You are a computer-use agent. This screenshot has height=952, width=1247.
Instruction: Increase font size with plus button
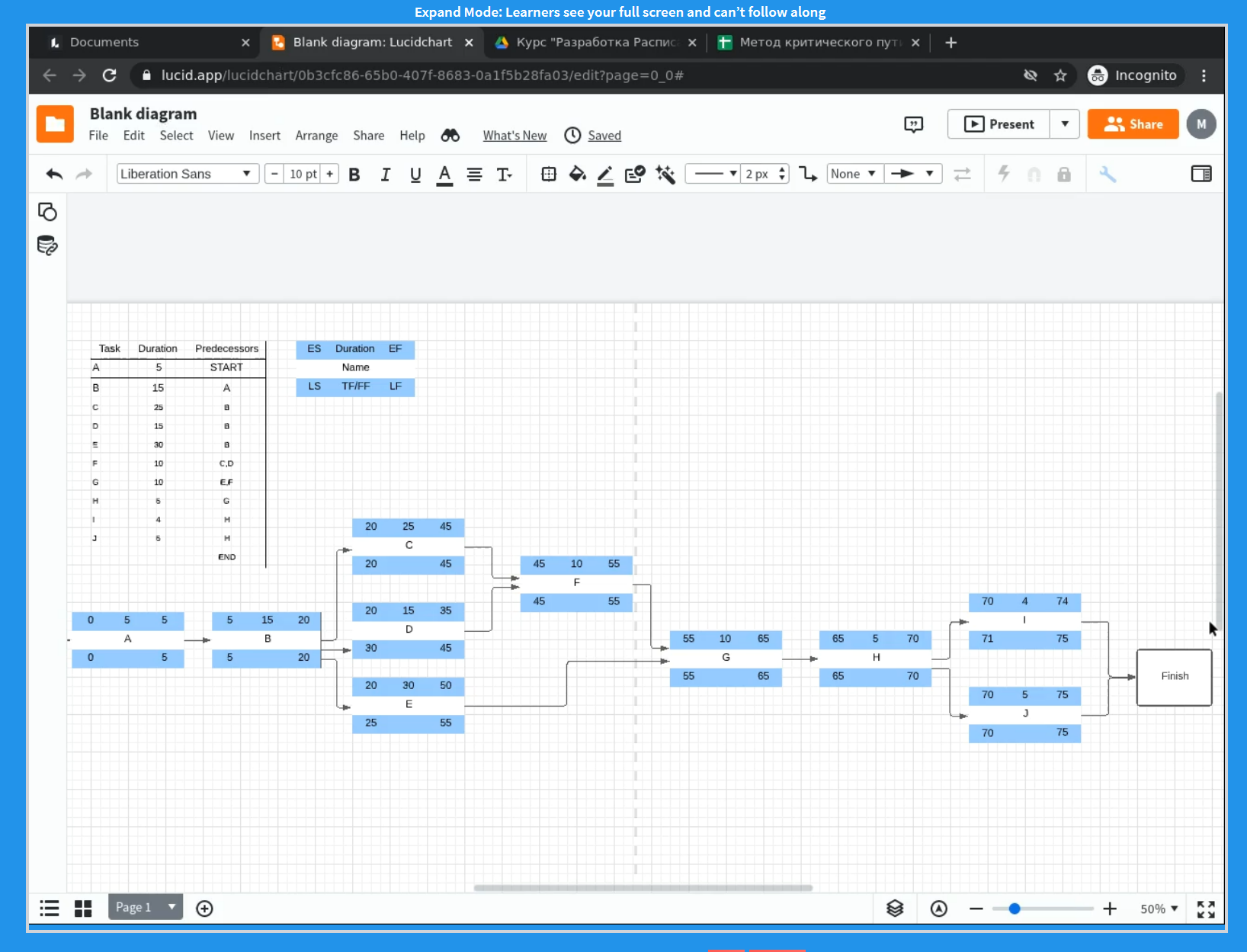pos(330,174)
